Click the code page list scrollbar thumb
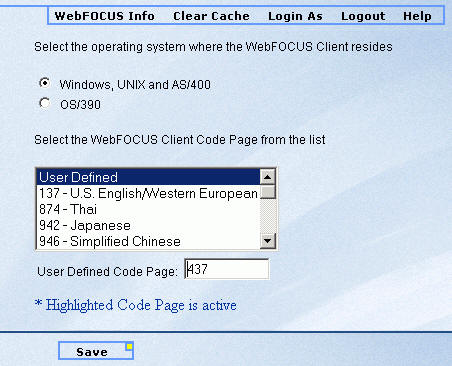 pyautogui.click(x=267, y=192)
